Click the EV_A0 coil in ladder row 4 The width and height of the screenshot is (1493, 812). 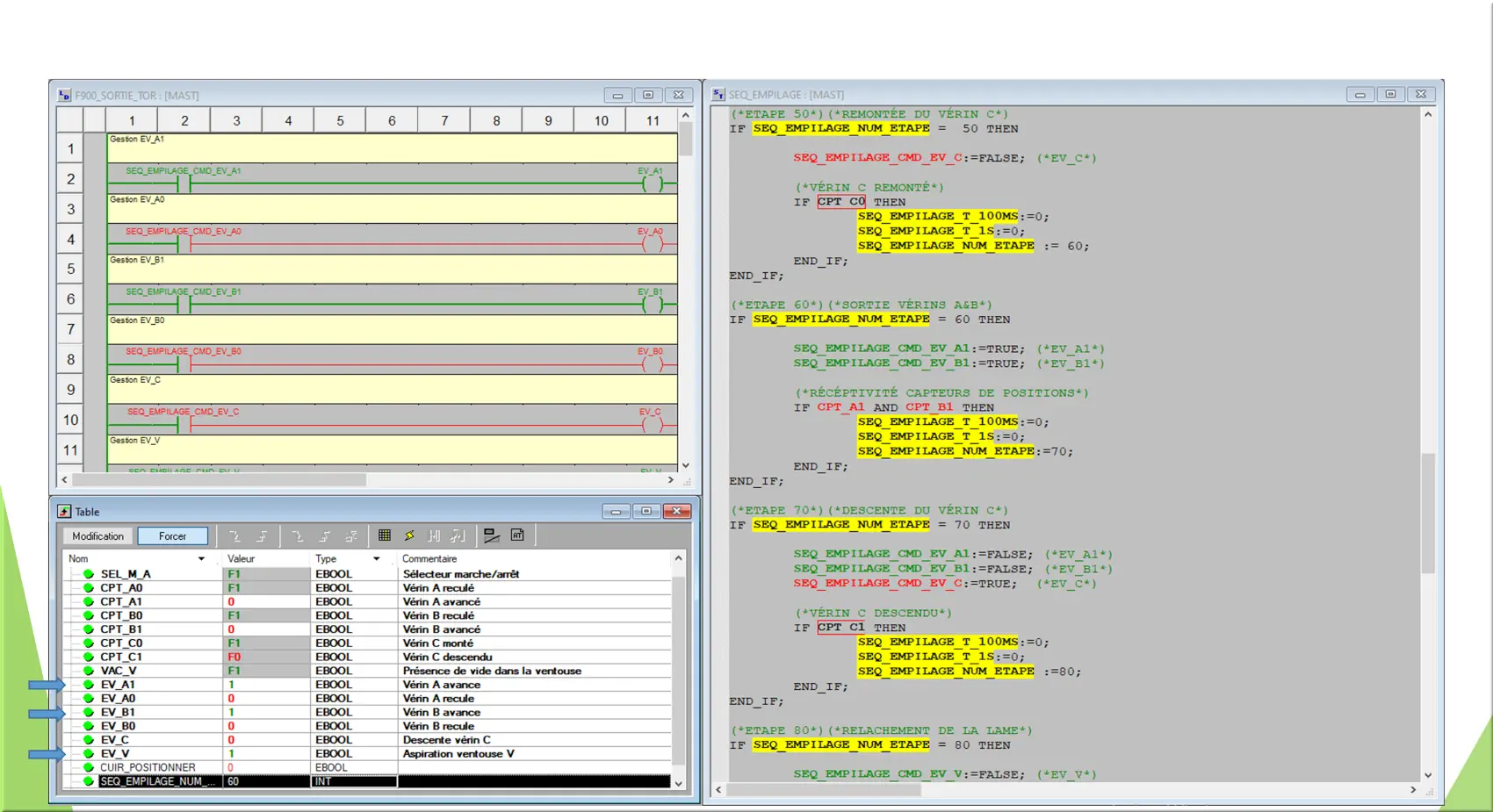(x=652, y=244)
